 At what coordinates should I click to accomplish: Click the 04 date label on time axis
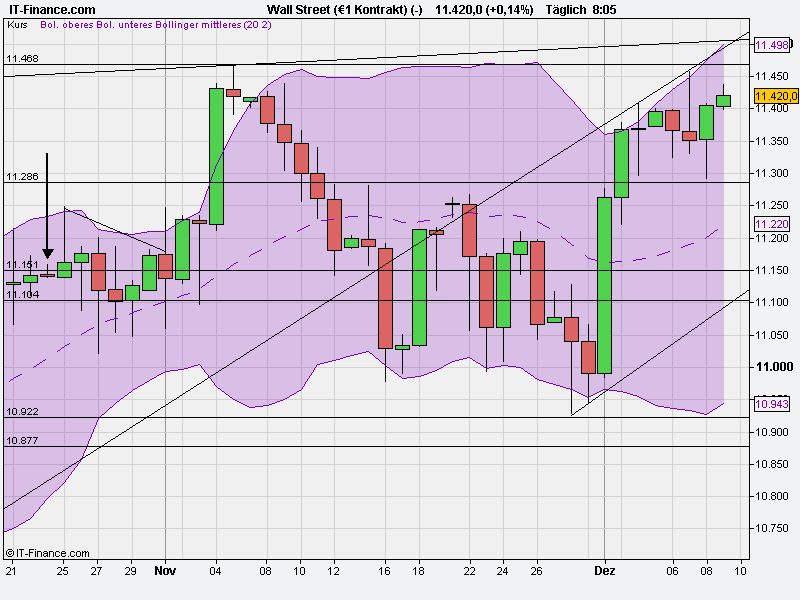215,570
